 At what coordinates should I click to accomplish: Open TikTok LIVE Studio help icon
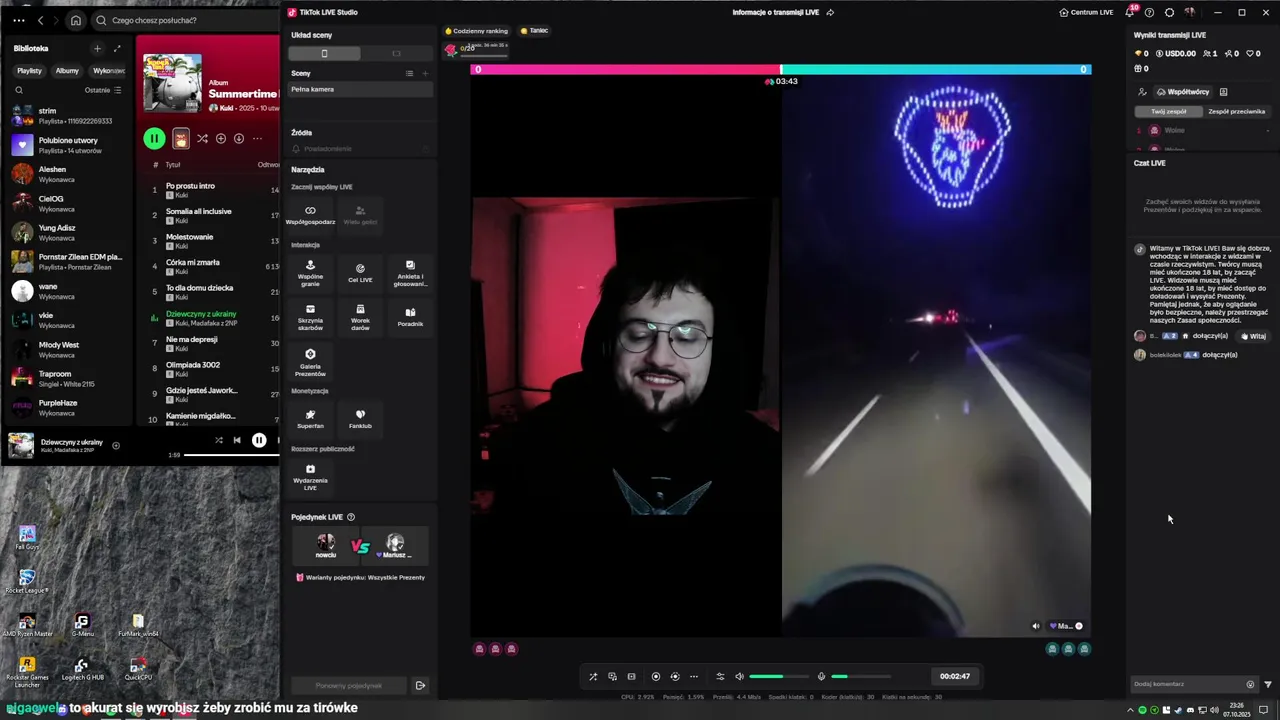click(x=1149, y=12)
